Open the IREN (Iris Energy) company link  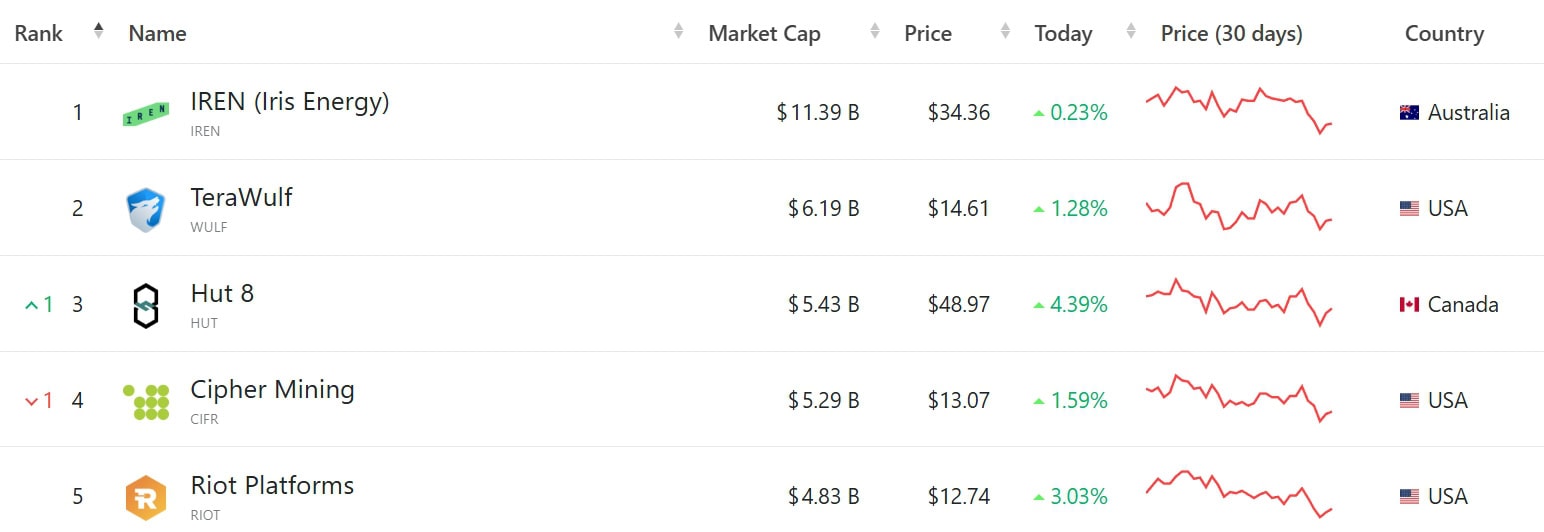(290, 102)
